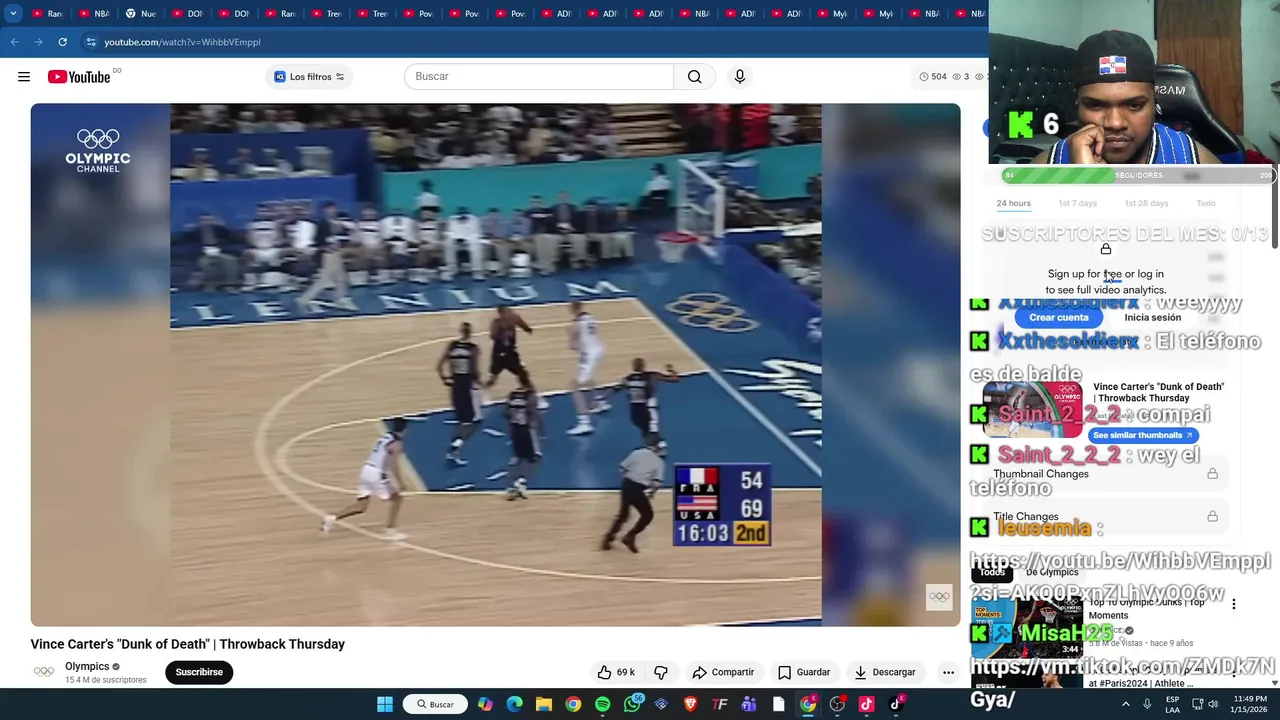Like the video with 69 k likes
1280x720 pixels.
click(616, 672)
